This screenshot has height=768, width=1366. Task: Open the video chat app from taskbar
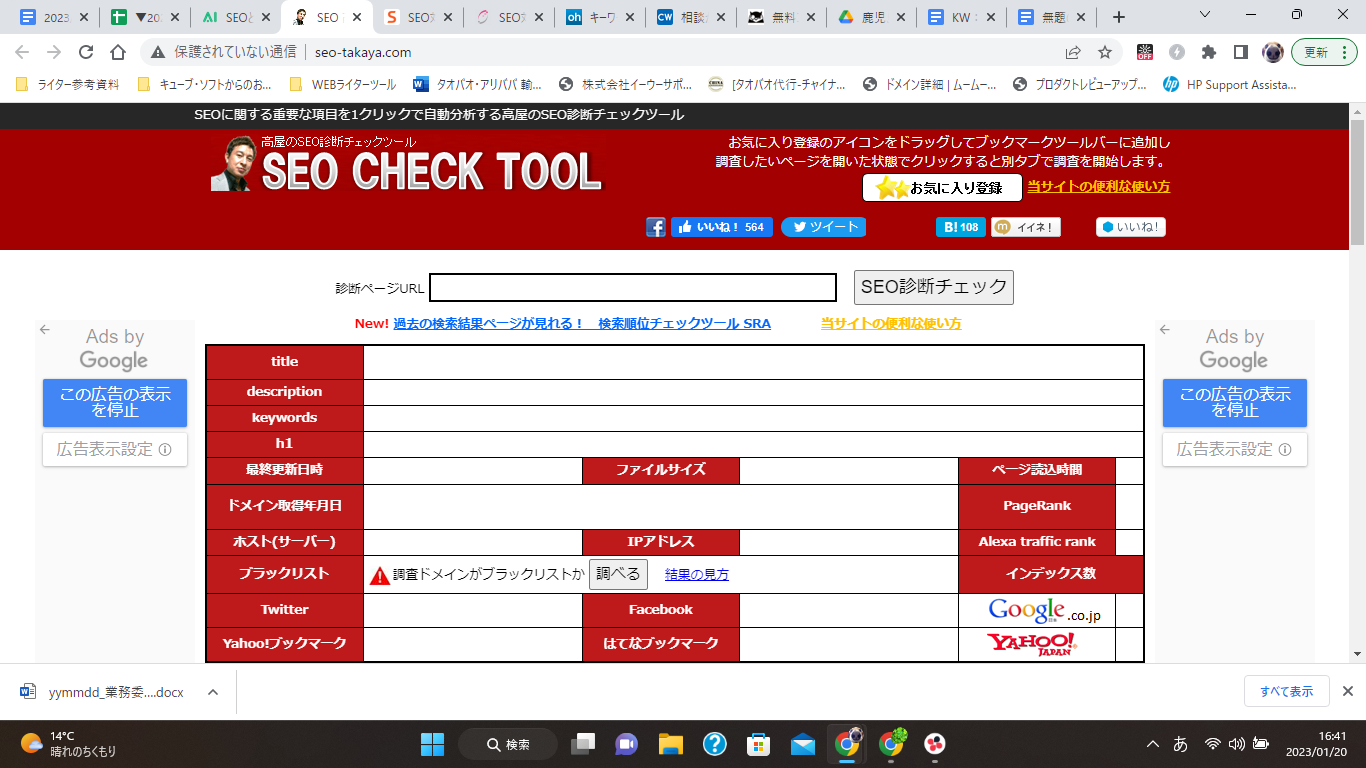point(626,744)
